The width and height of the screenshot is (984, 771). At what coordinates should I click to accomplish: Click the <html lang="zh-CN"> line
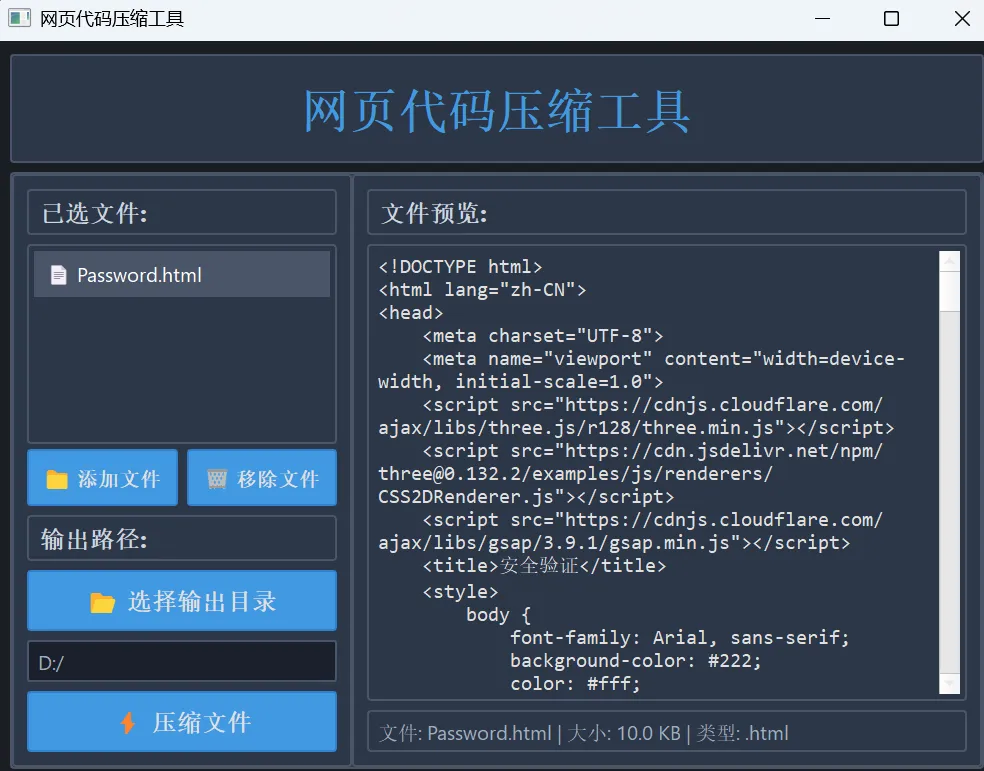click(482, 290)
